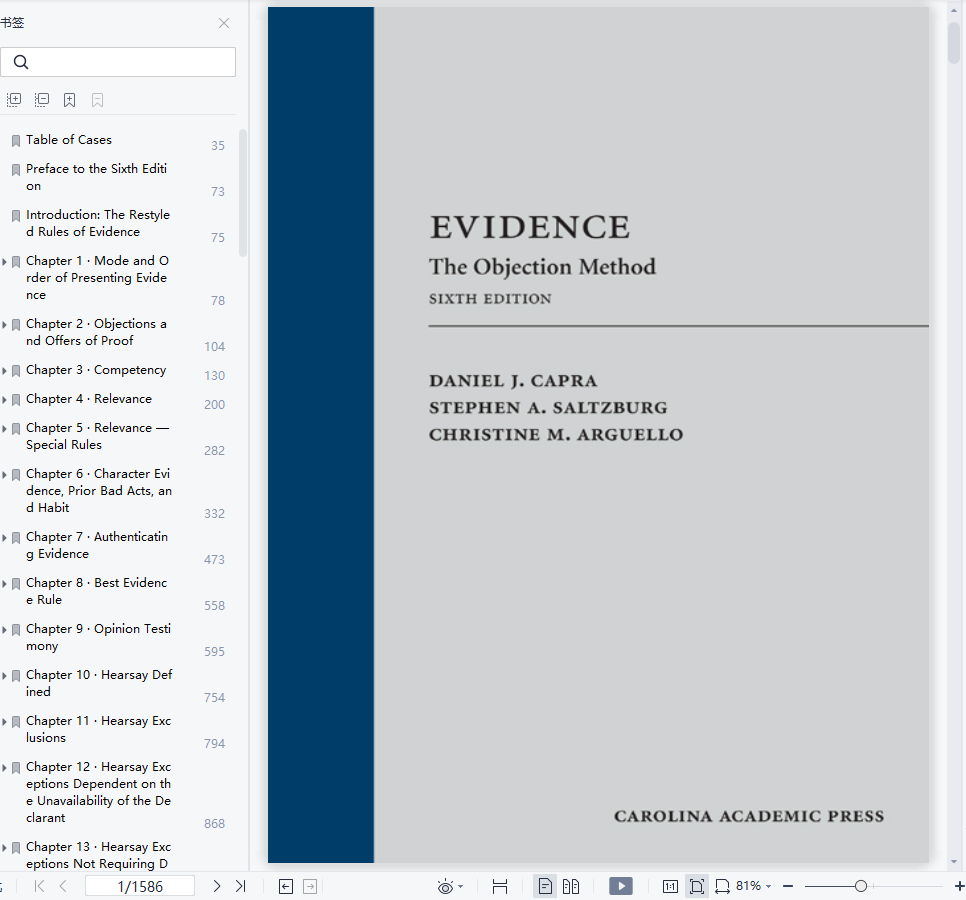Screen dimensions: 966x900
Task: Click the zoom slider handle
Action: click(861, 886)
